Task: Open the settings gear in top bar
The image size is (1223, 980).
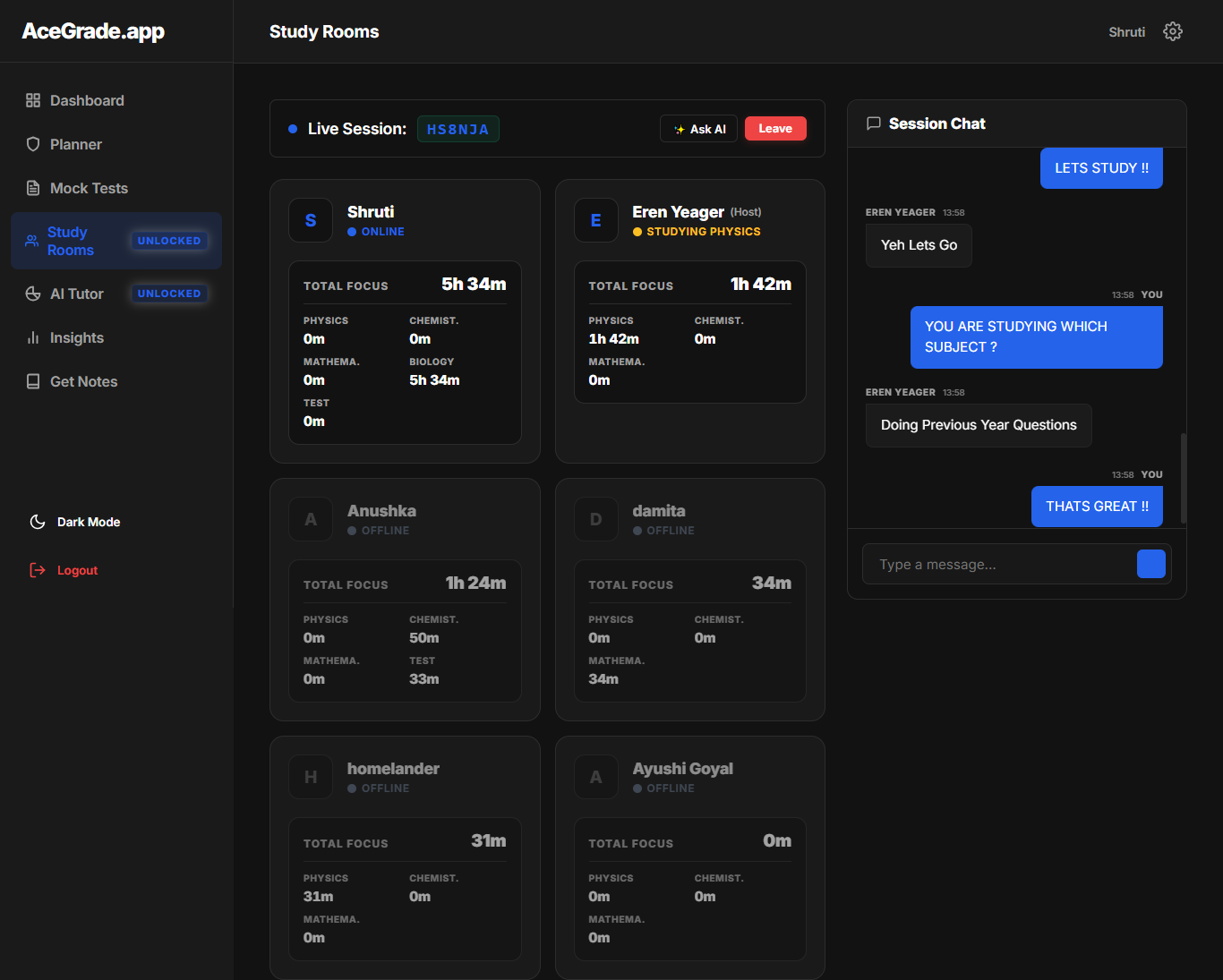Action: [x=1173, y=30]
